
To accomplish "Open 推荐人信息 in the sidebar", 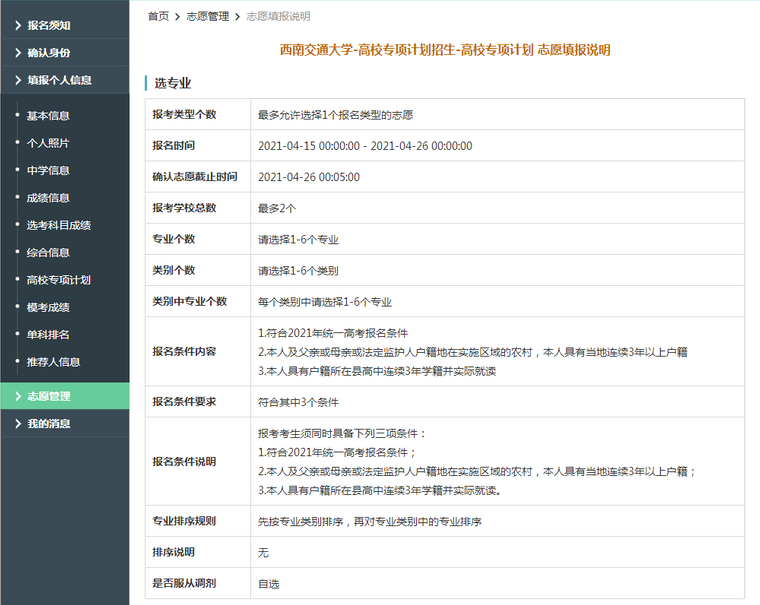I will point(53,362).
